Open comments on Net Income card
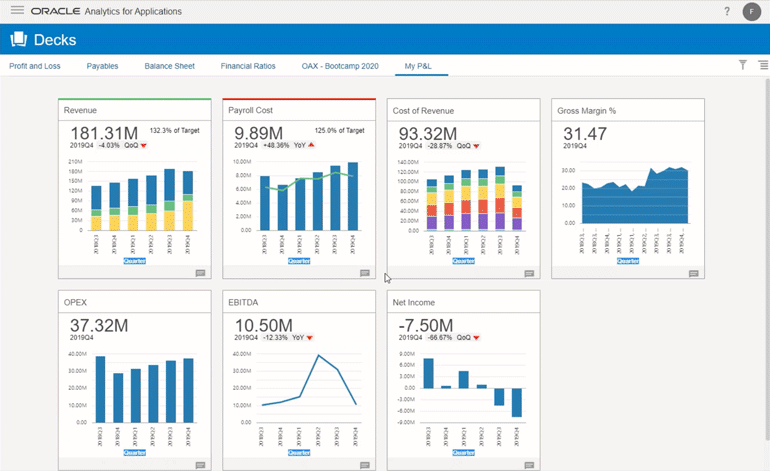The image size is (770, 471). (x=529, y=465)
